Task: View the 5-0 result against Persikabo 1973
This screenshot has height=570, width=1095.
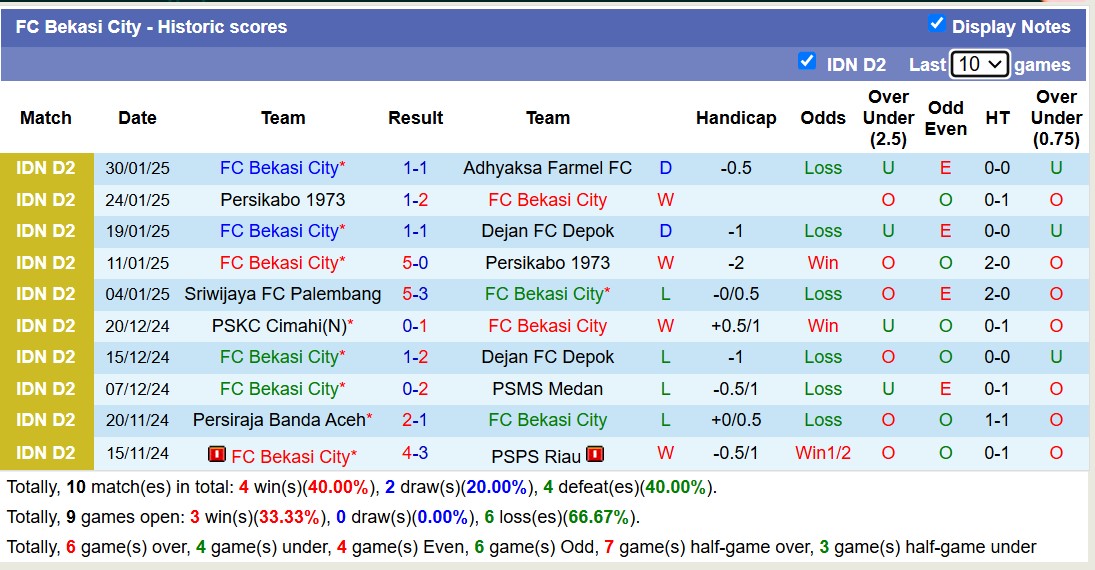Action: [415, 263]
